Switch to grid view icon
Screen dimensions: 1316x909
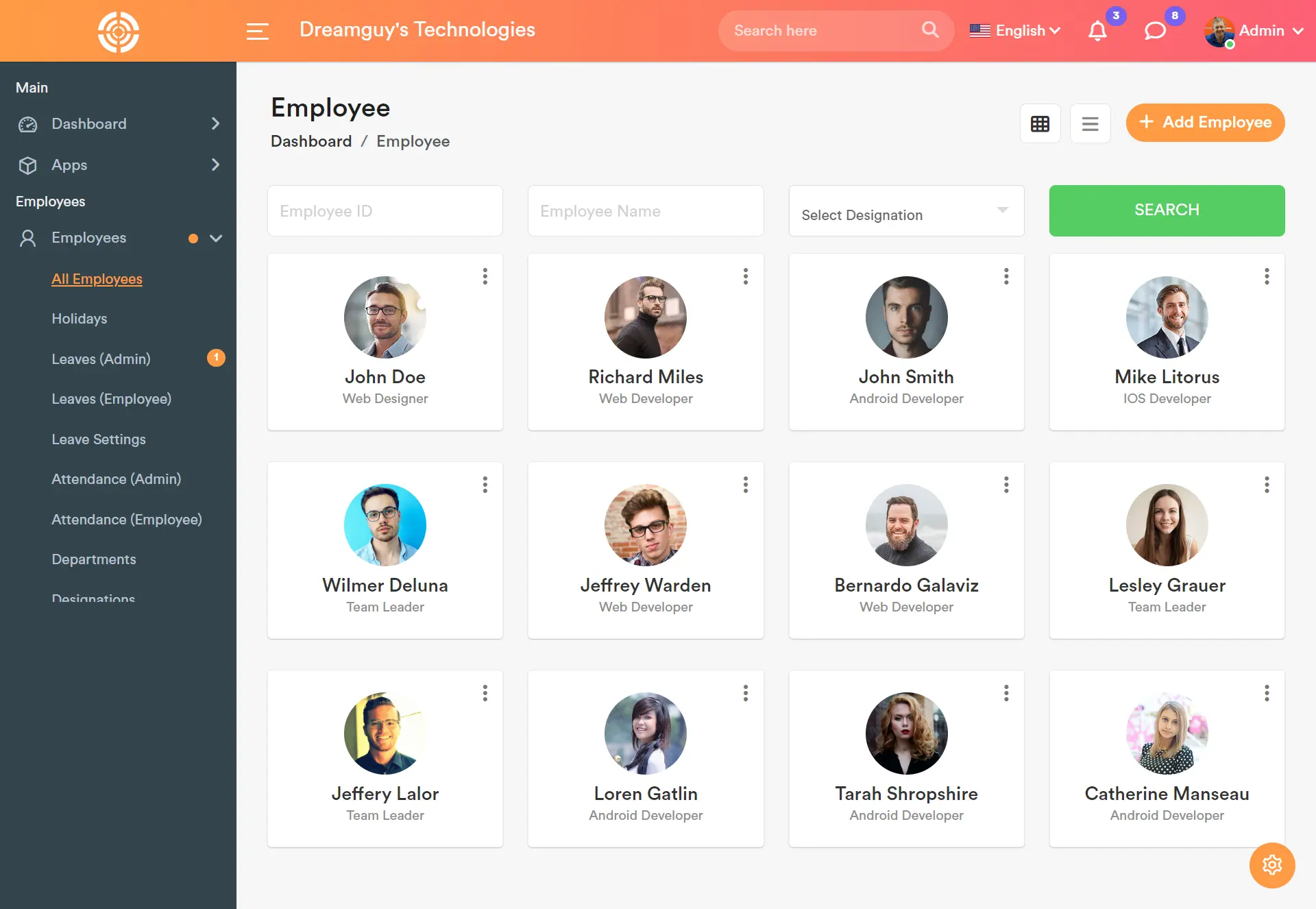pyautogui.click(x=1040, y=123)
